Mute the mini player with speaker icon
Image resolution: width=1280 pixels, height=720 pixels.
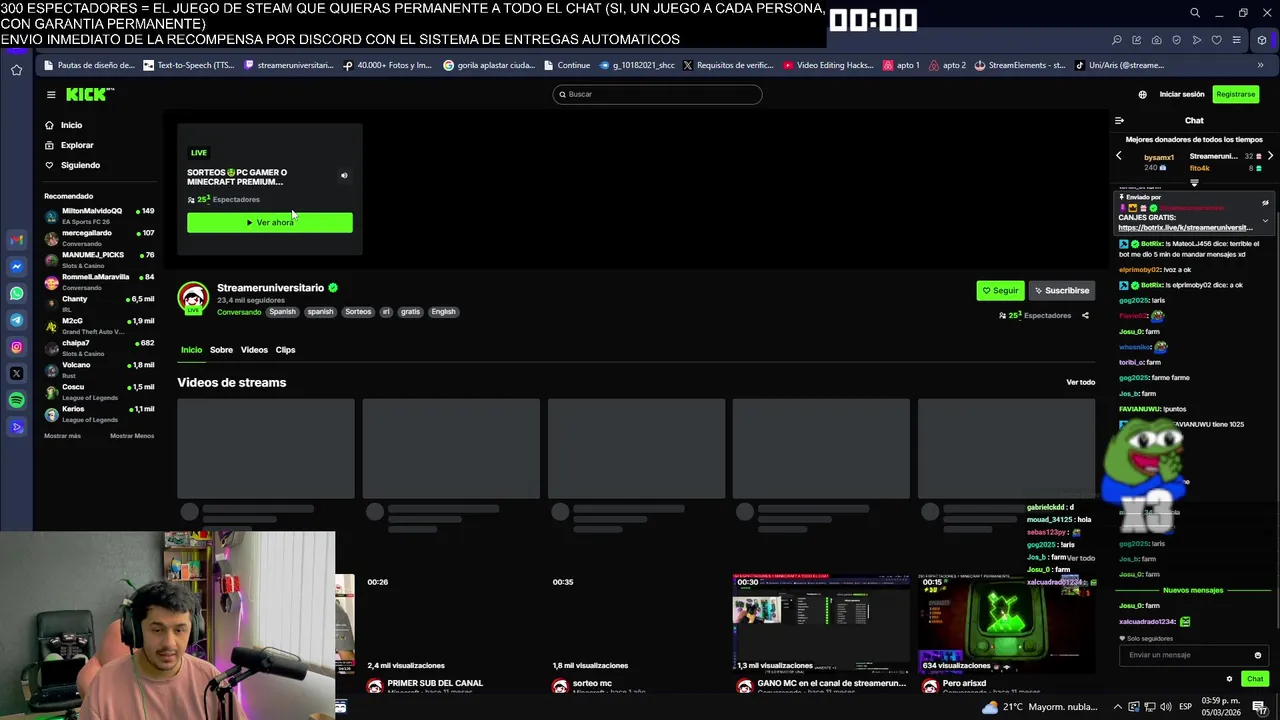click(x=344, y=176)
